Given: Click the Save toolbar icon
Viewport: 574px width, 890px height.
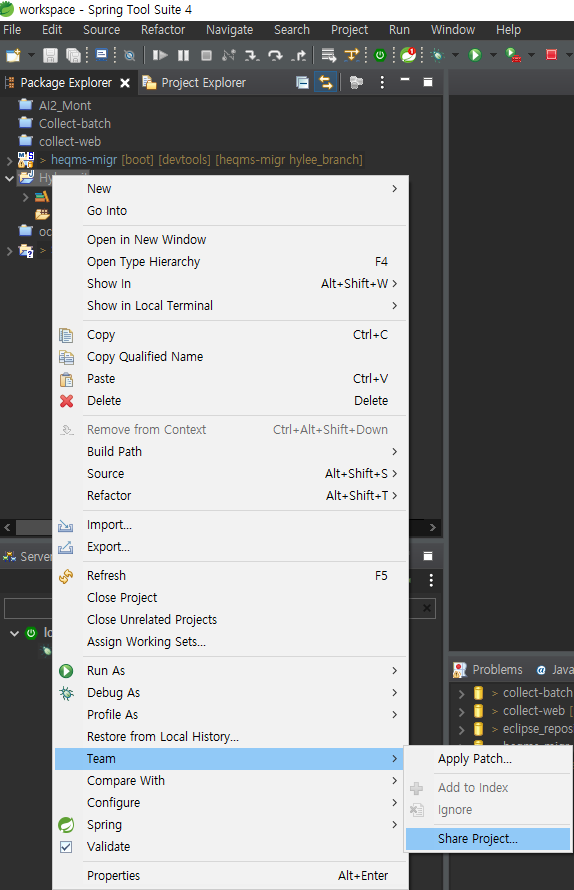Looking at the screenshot, I should point(51,55).
